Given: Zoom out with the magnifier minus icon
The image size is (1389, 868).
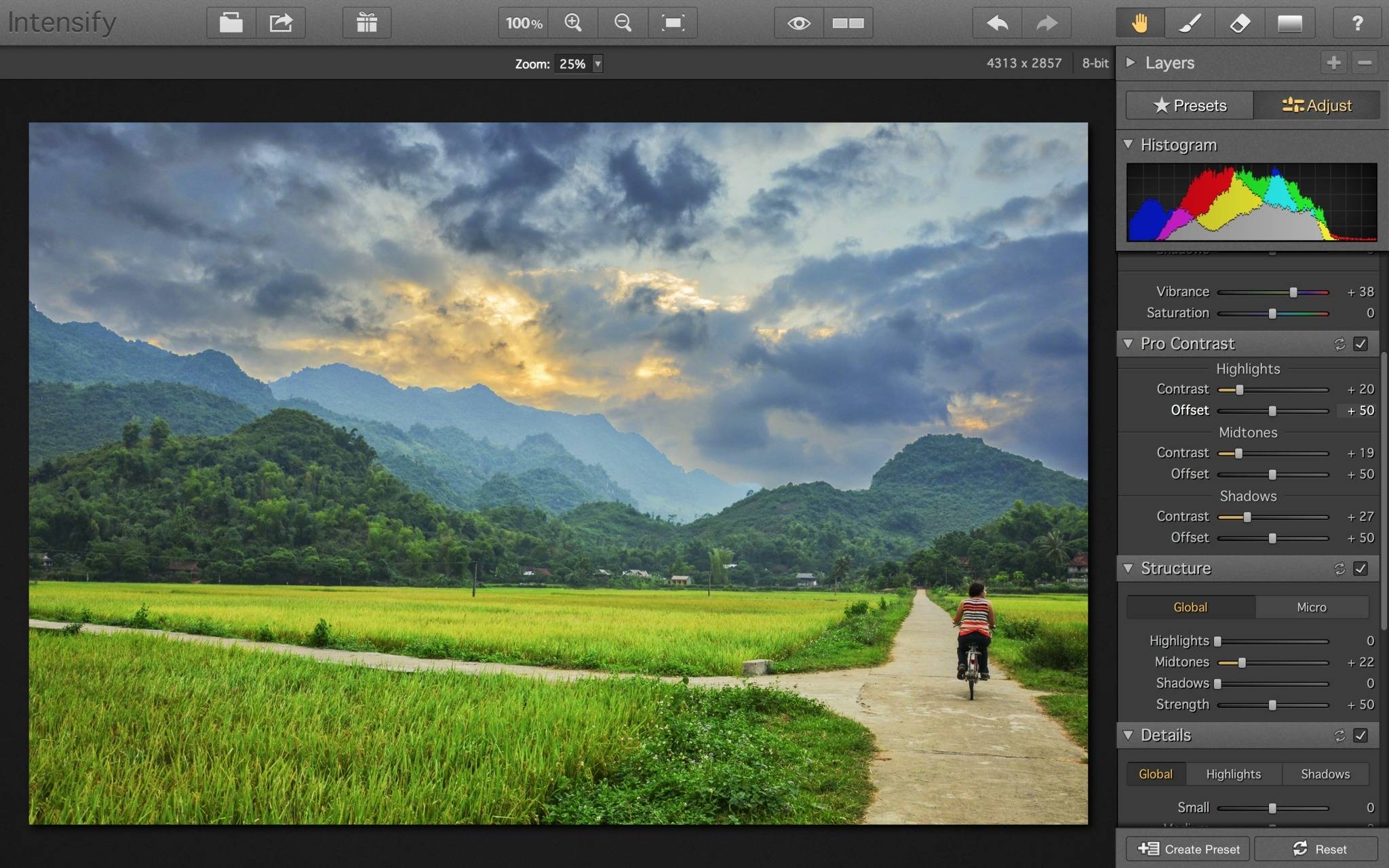Looking at the screenshot, I should pos(623,23).
